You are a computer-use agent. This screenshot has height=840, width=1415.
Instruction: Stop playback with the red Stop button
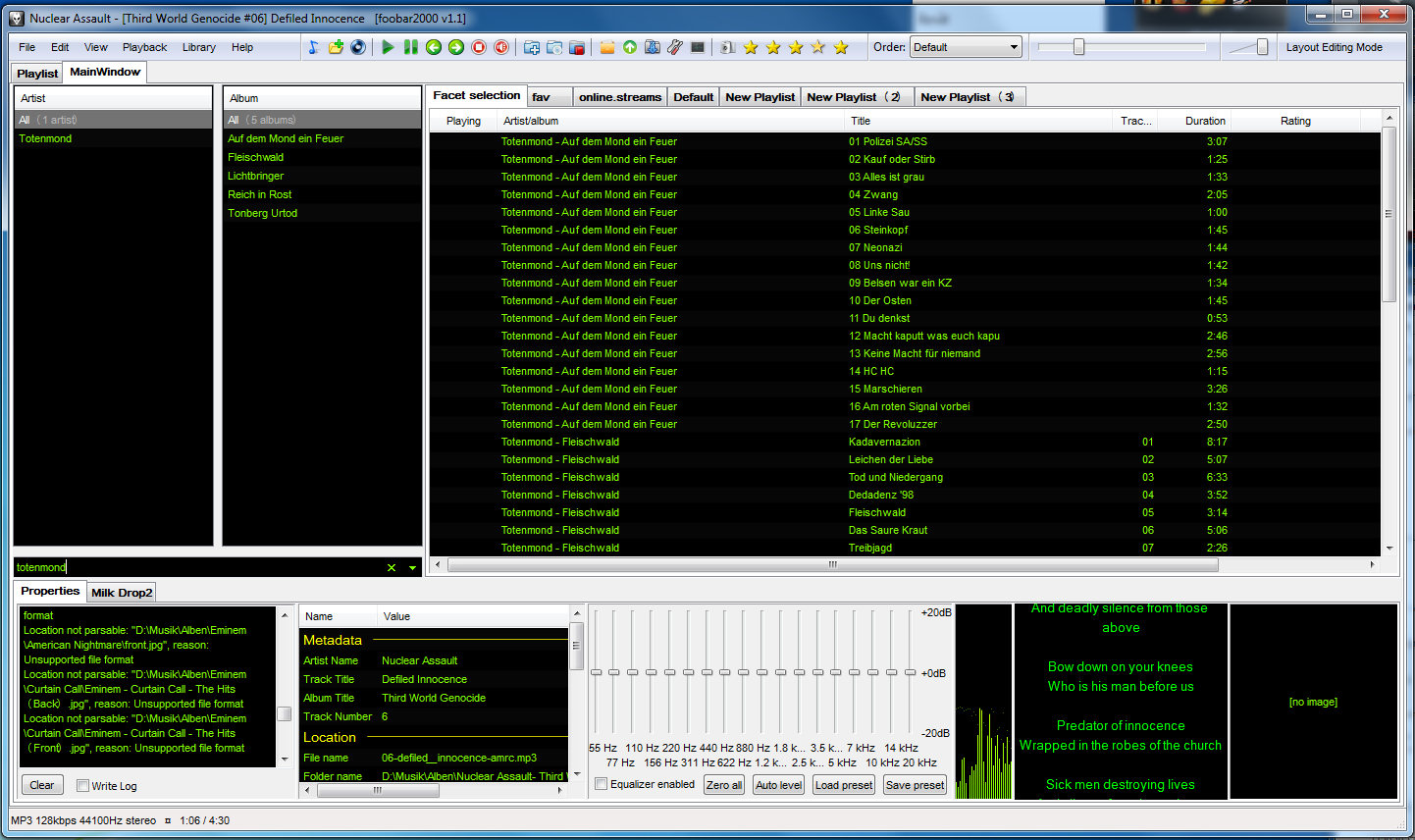point(479,47)
